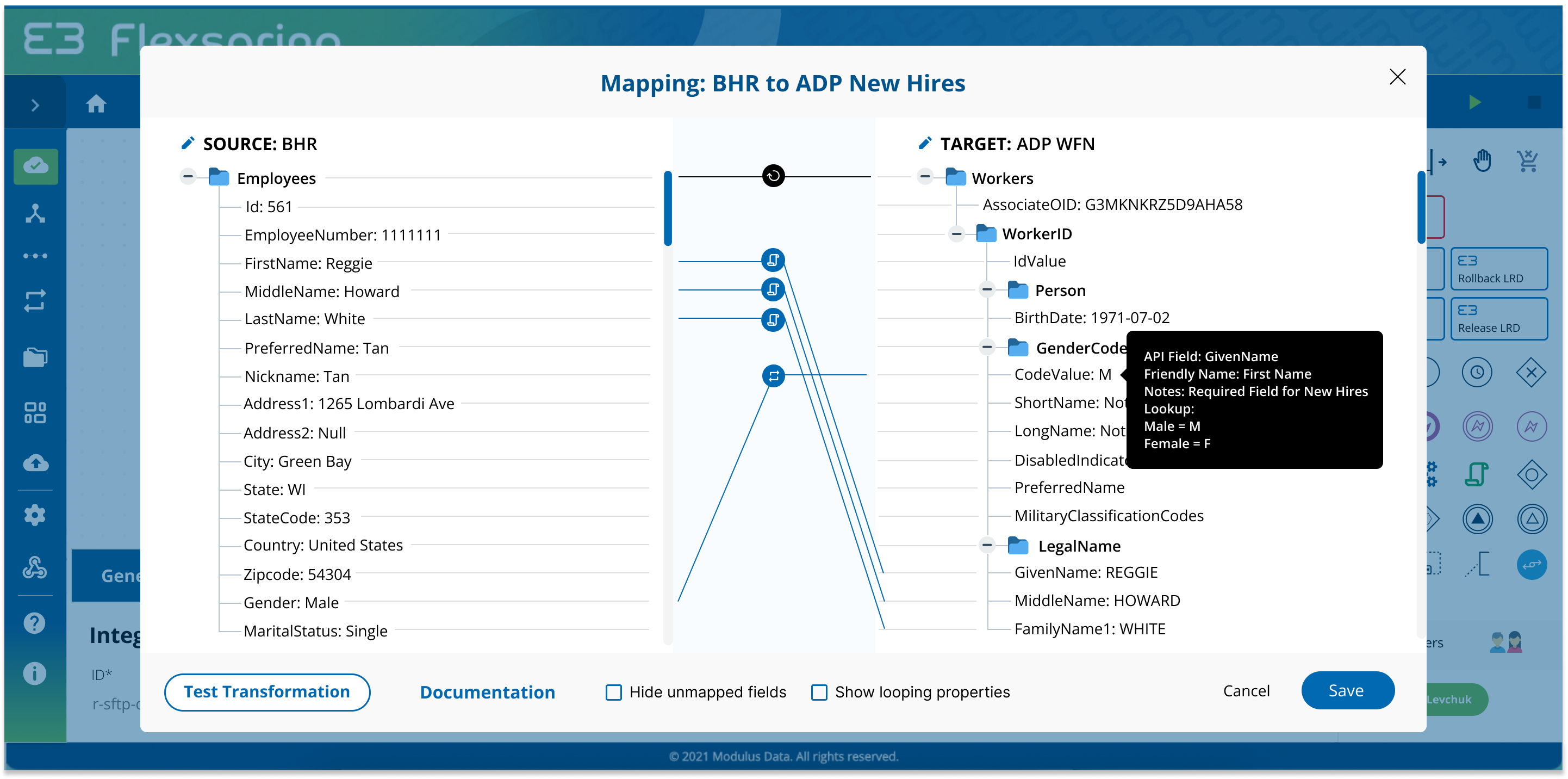Select the green script task icon in the palette

pyautogui.click(x=1477, y=474)
